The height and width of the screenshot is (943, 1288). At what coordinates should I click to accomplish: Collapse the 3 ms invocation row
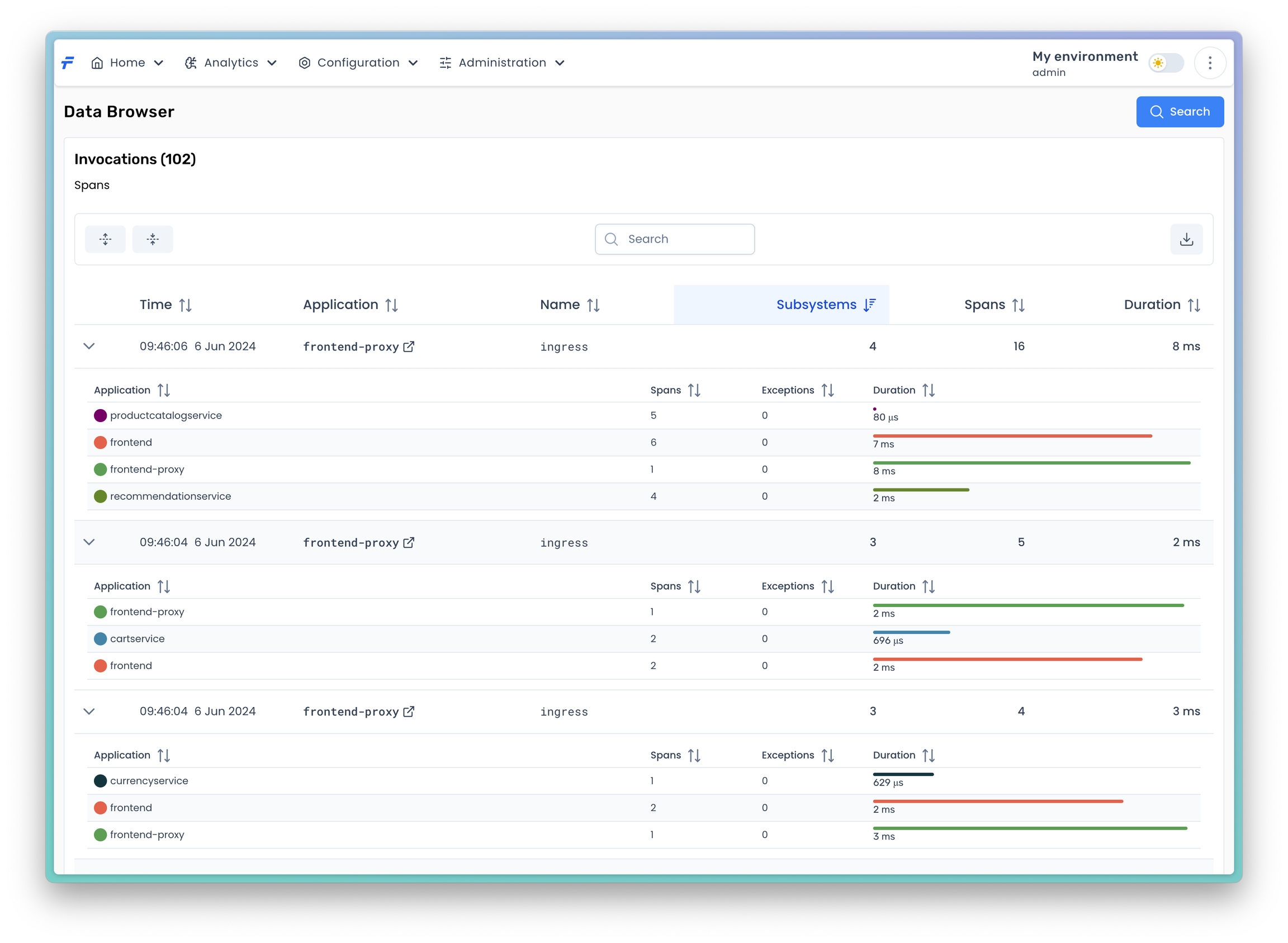[x=89, y=711]
